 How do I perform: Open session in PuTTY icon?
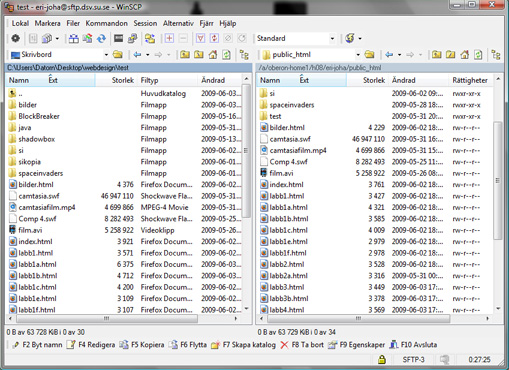coord(132,38)
